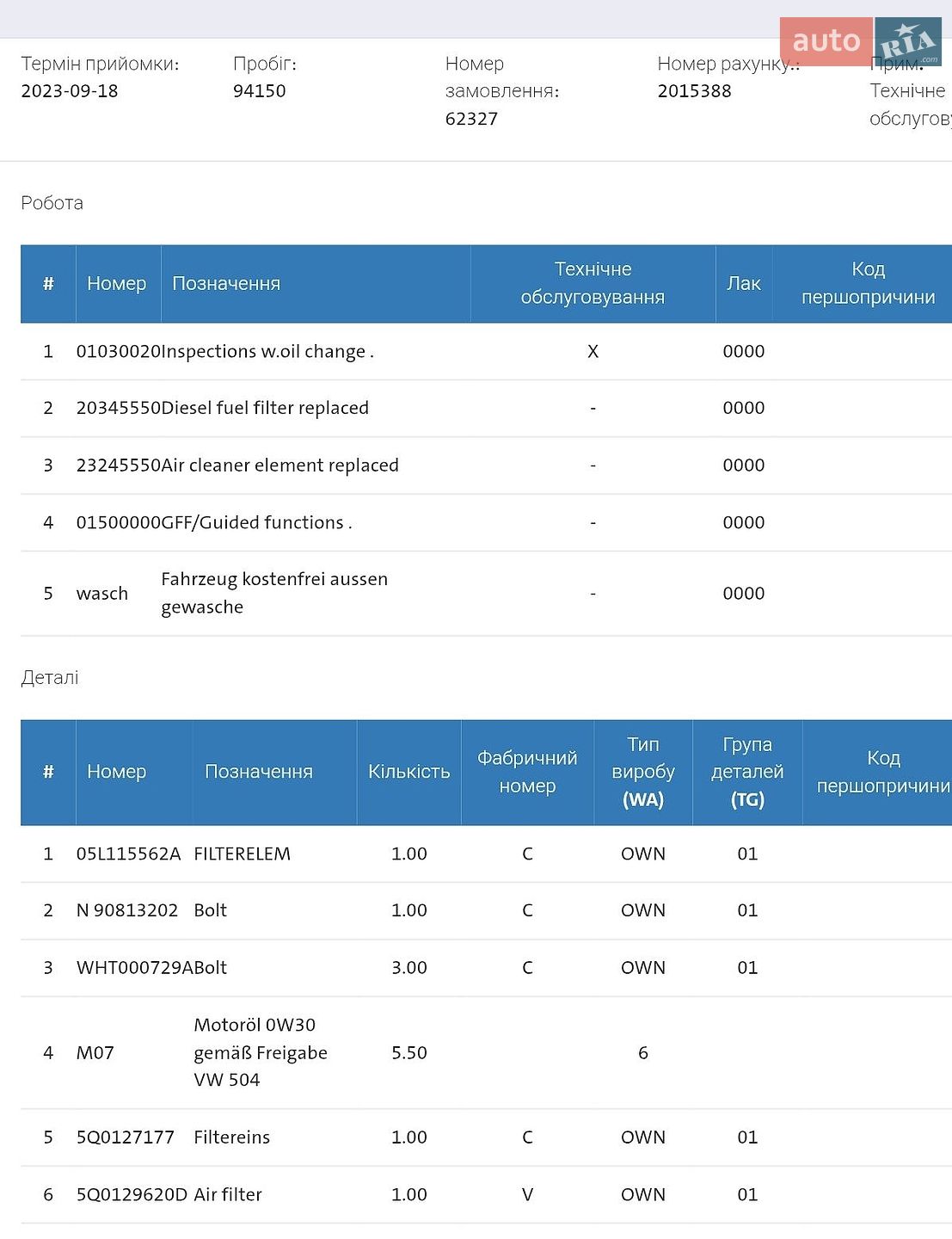
Task: Click the 01 group value in the Filtereins row
Action: (x=747, y=1137)
